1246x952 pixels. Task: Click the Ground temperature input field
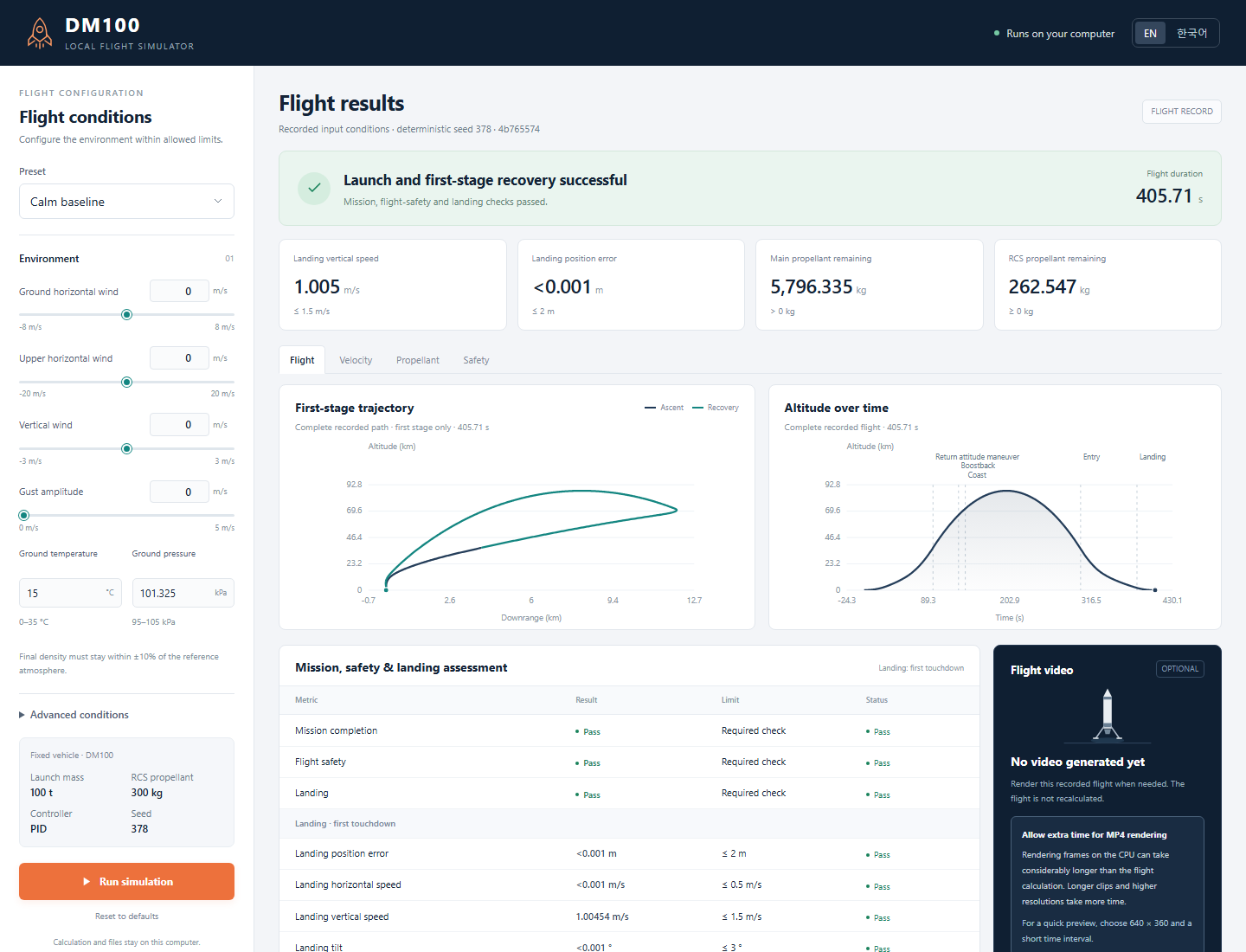70,593
